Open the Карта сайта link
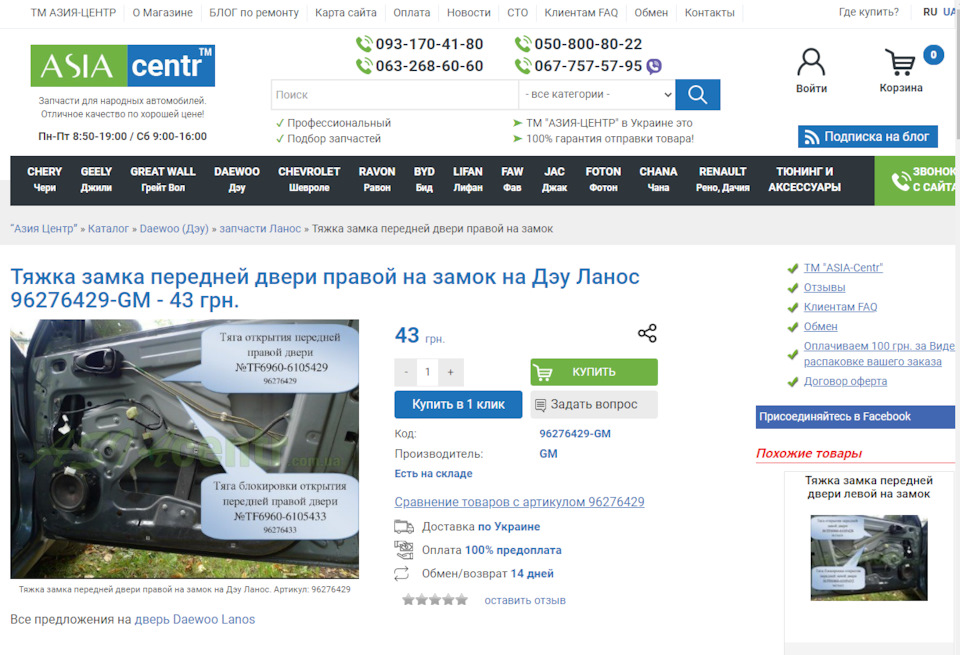Image resolution: width=960 pixels, height=655 pixels. pyautogui.click(x=346, y=12)
